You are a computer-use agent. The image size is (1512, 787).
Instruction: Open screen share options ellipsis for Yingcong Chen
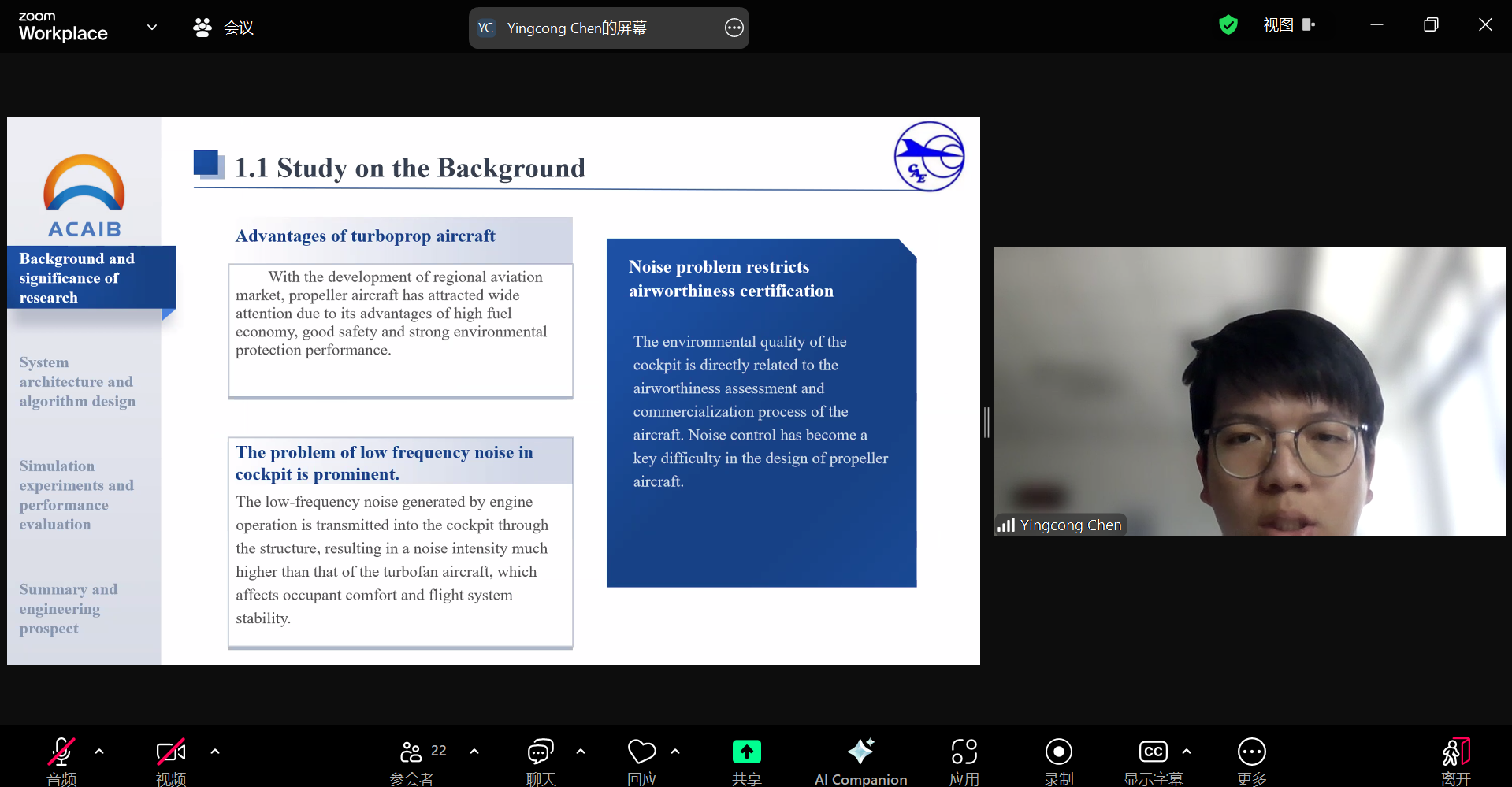734,28
